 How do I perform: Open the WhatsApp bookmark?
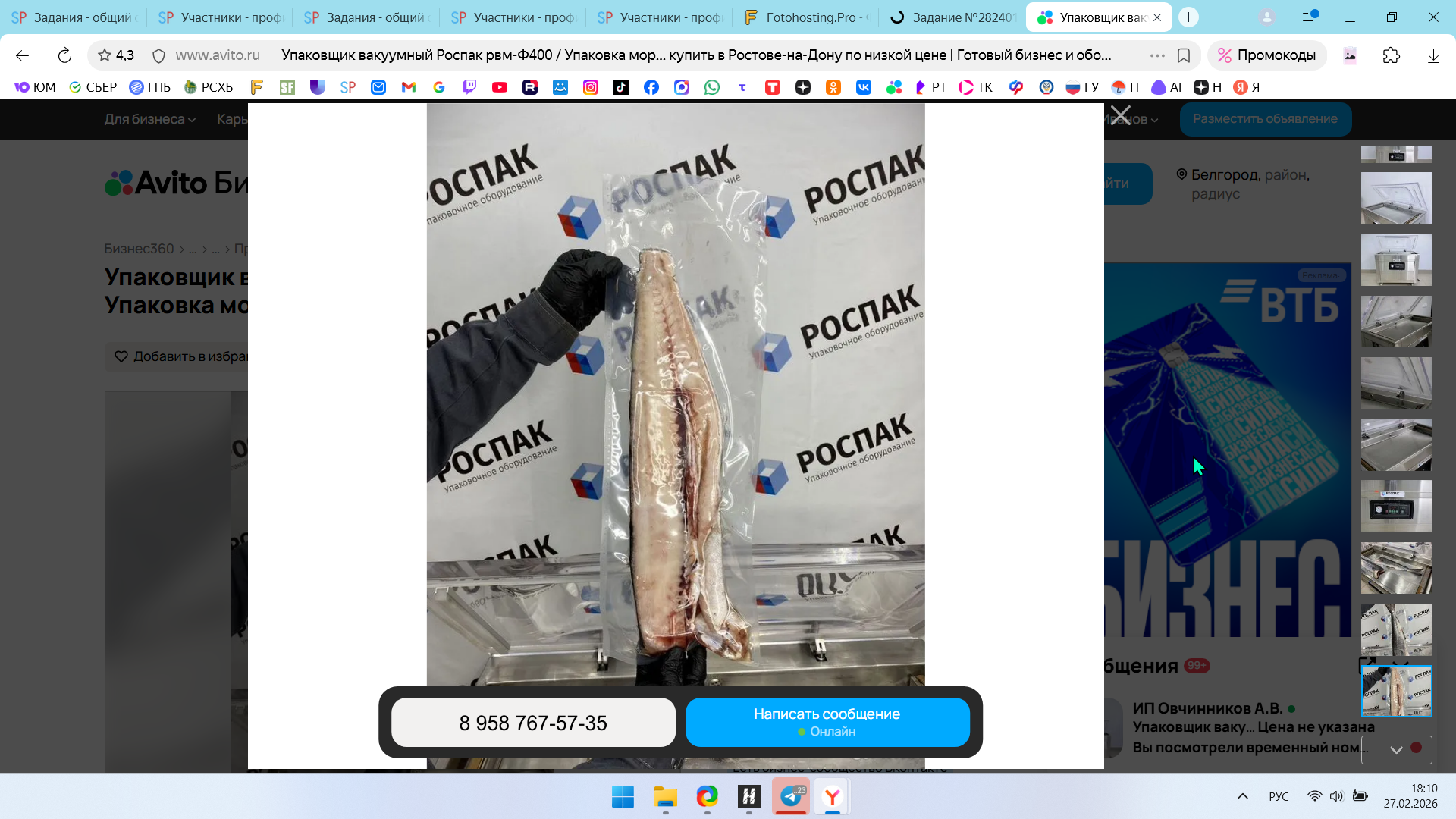[712, 87]
